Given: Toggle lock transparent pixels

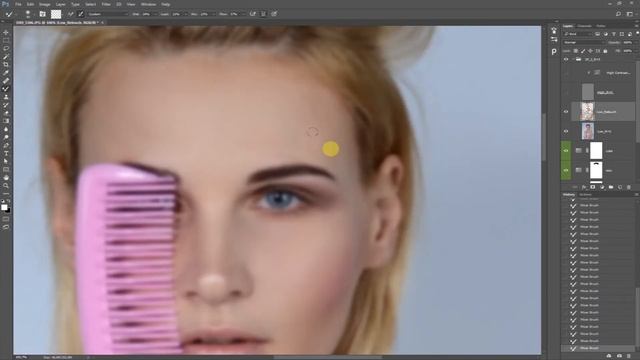Looking at the screenshot, I should pos(576,51).
